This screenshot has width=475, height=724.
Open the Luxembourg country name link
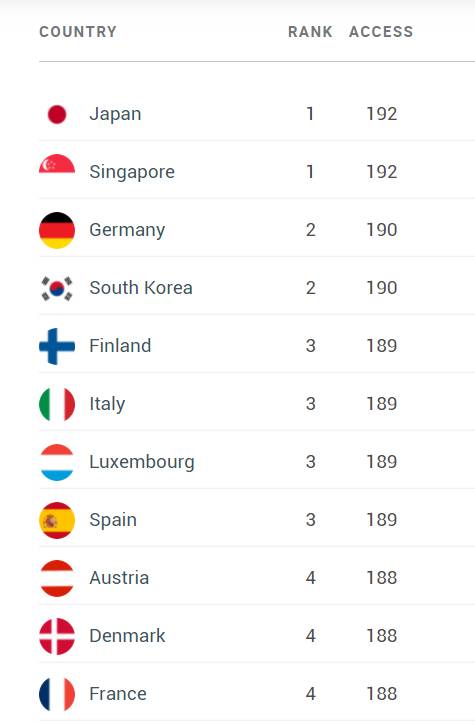click(x=142, y=462)
